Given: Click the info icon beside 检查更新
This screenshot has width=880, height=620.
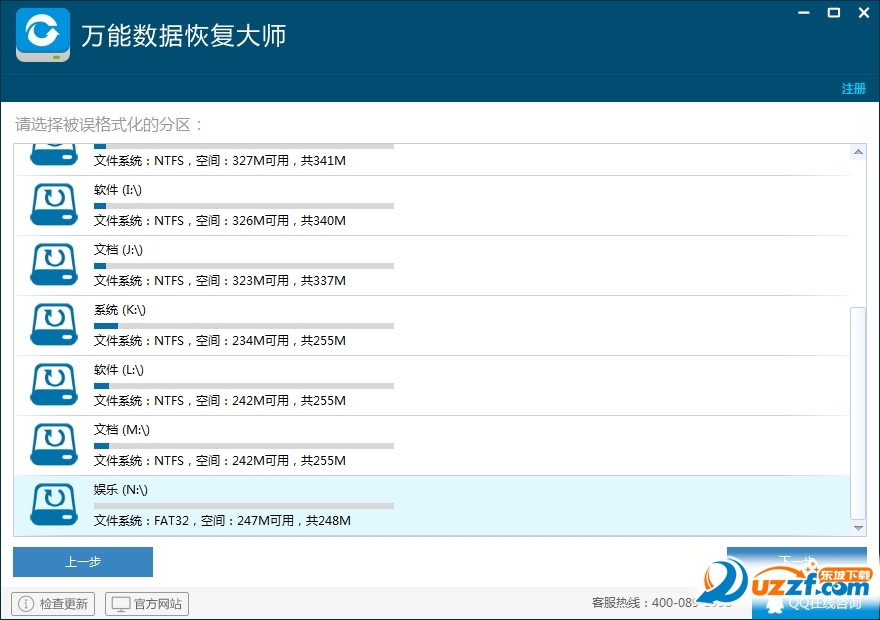Looking at the screenshot, I should point(26,604).
